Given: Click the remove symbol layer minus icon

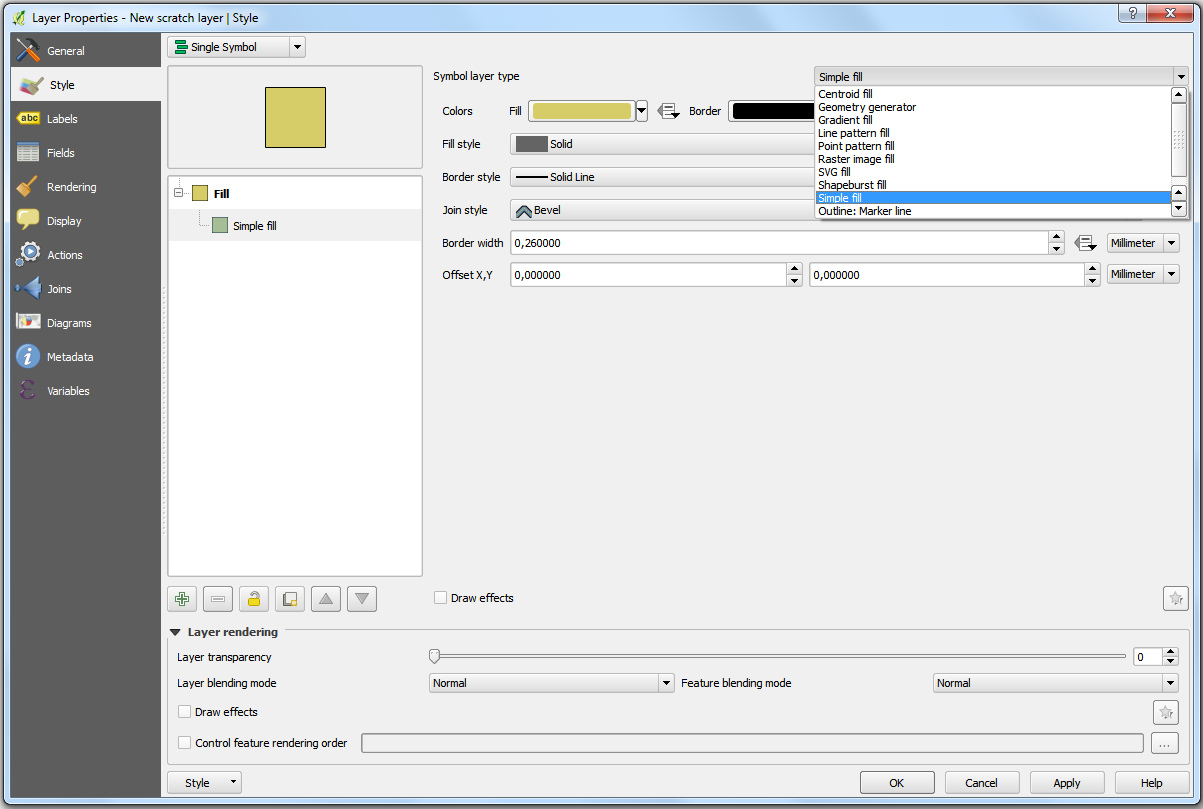Looking at the screenshot, I should 218,600.
